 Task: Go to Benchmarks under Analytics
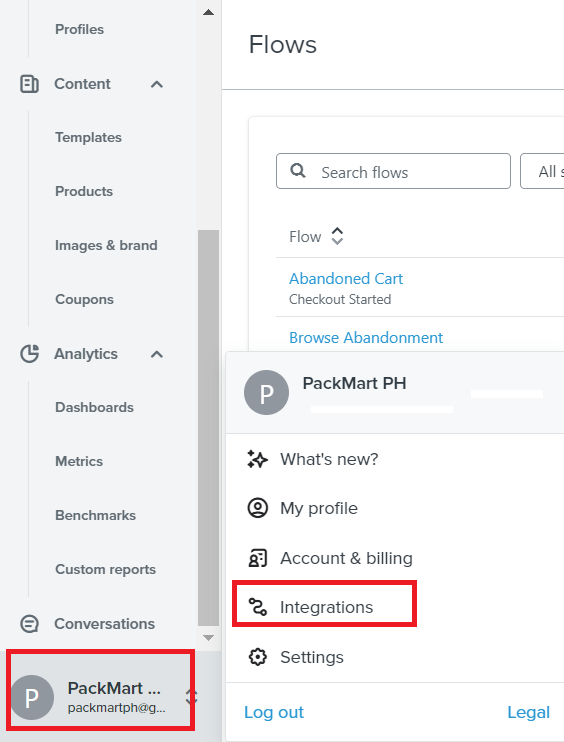pyautogui.click(x=96, y=515)
